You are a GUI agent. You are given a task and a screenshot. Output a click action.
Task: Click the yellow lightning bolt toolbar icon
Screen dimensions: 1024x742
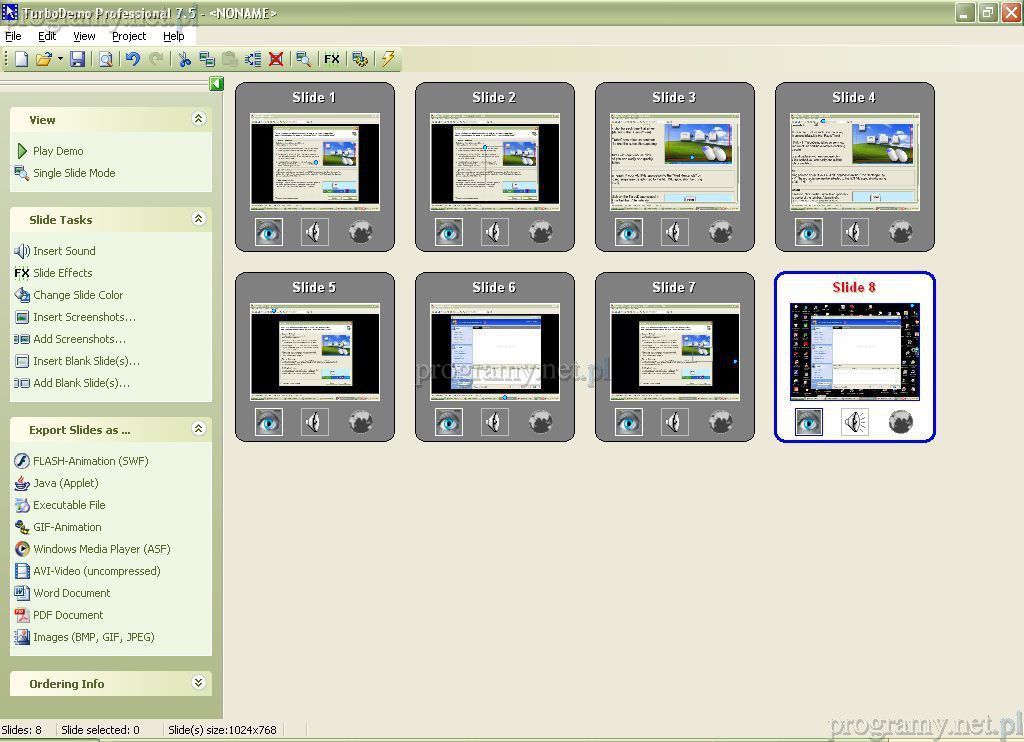pos(388,60)
